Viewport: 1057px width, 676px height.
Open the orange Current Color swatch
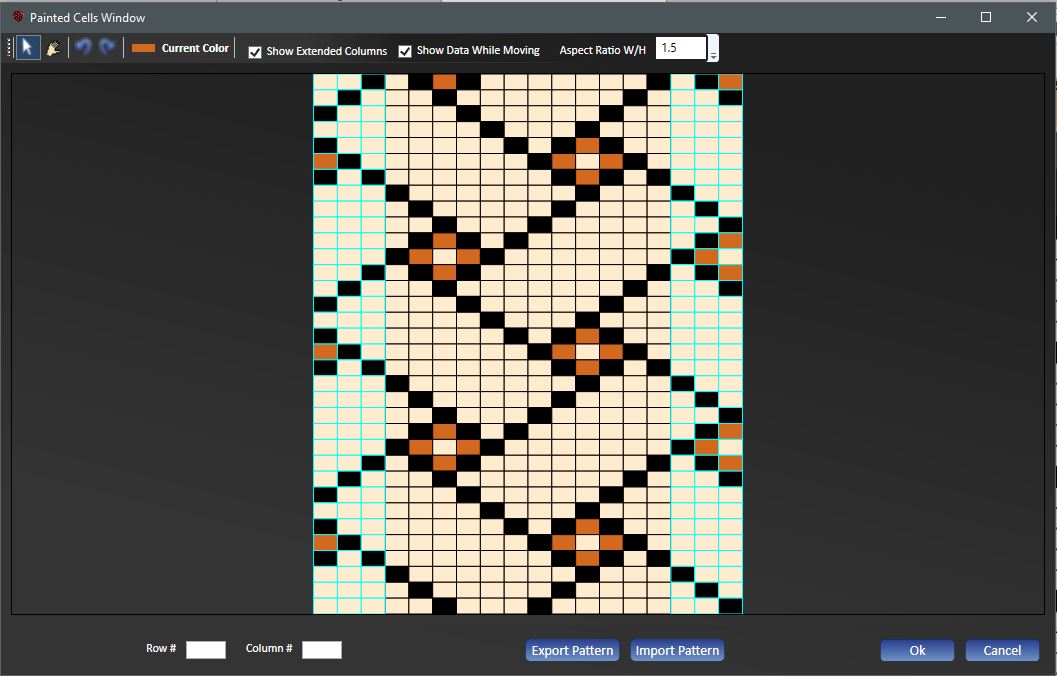144,48
